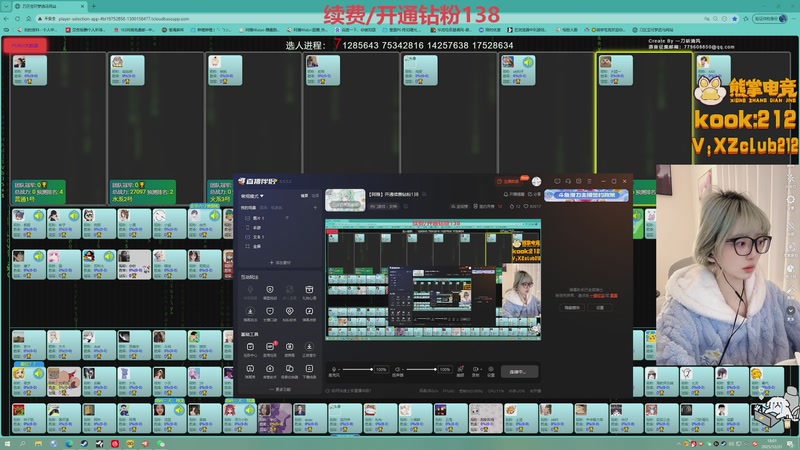Mute the microphone icon (麦克风)
Viewport: 800px width, 450px height.
pyautogui.click(x=334, y=370)
